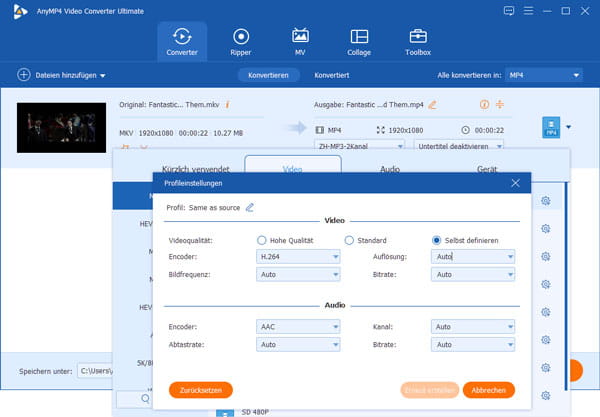Click Dateien hinzufügen label
Image resolution: width=600 pixels, height=417 pixels.
point(66,75)
